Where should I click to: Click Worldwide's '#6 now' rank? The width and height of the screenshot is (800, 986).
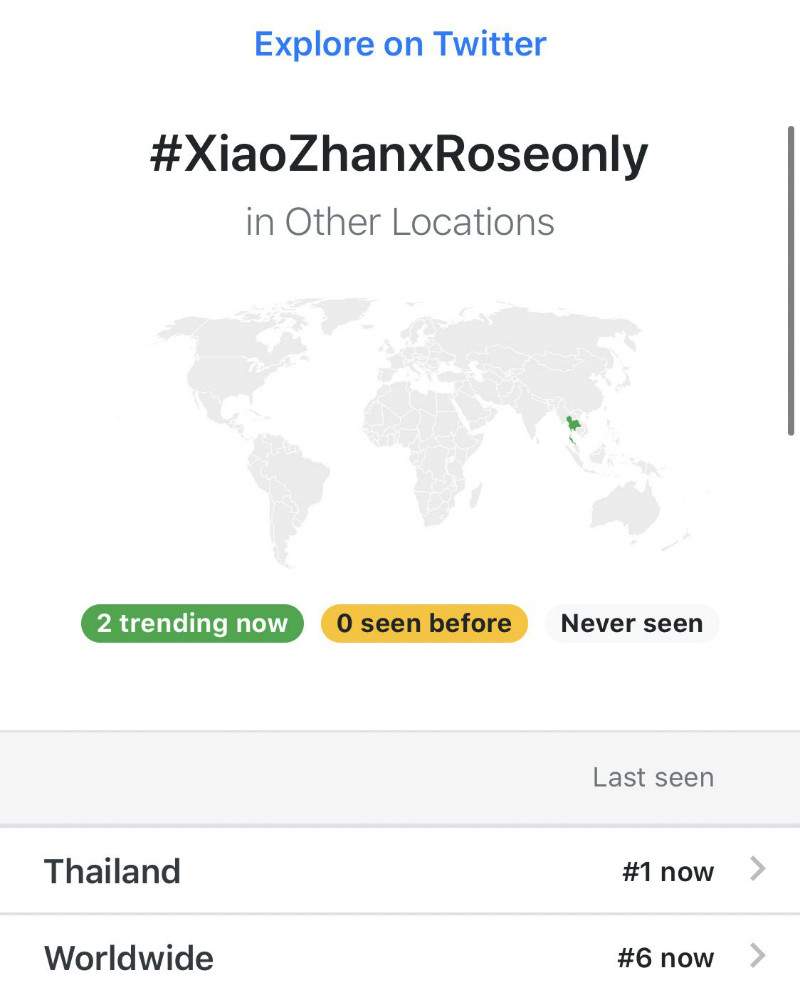coord(666,958)
